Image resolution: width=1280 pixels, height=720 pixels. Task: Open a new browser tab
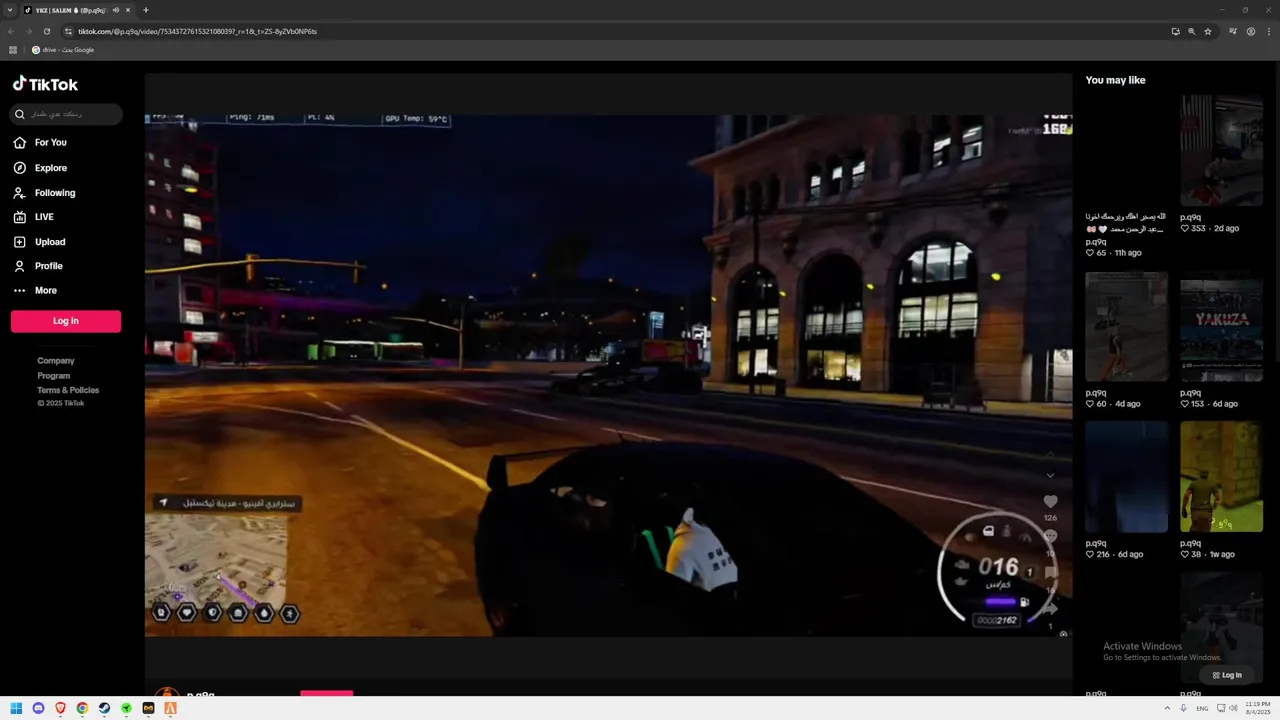pos(146,10)
